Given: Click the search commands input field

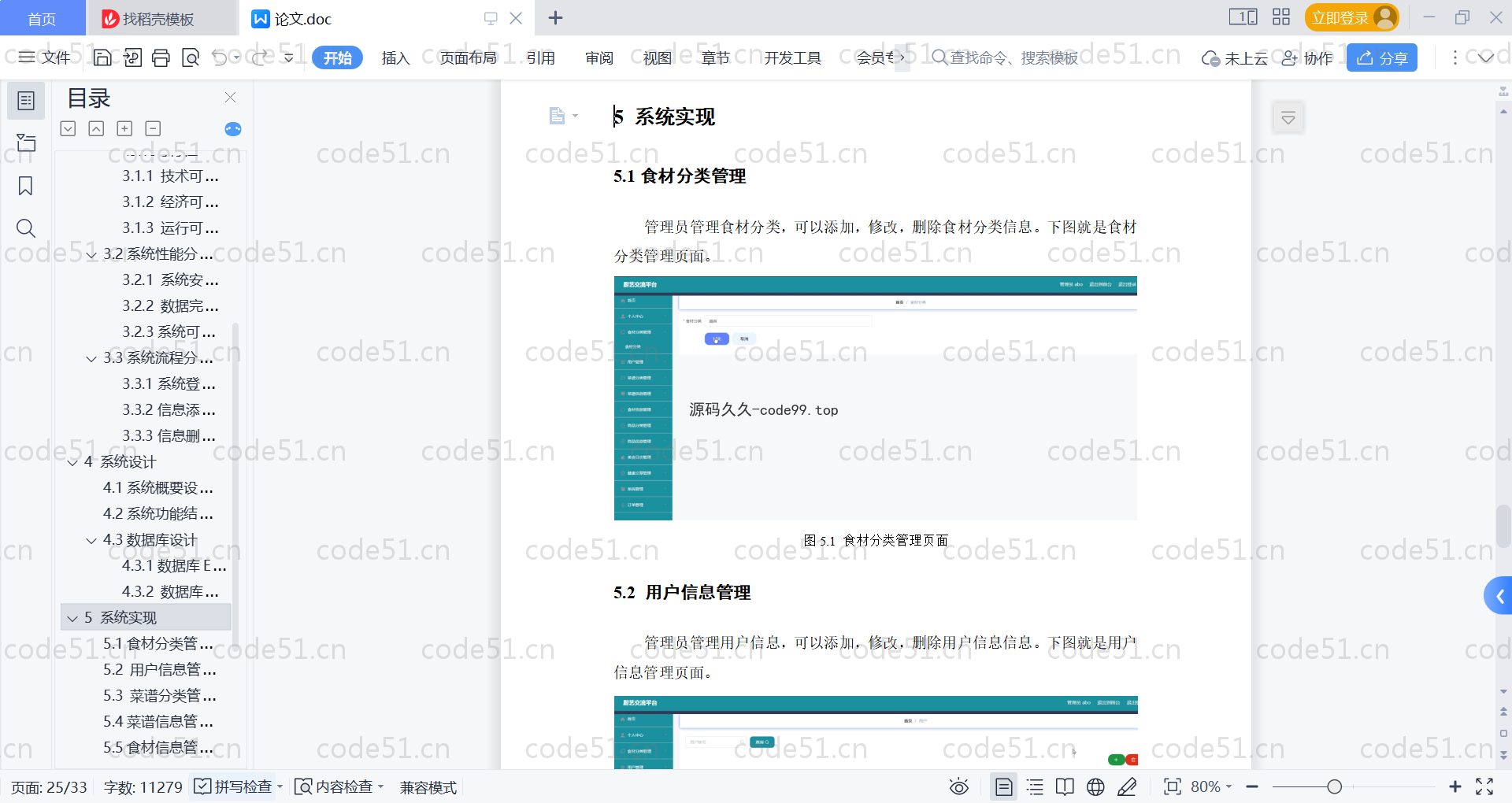Looking at the screenshot, I should pyautogui.click(x=1014, y=57).
